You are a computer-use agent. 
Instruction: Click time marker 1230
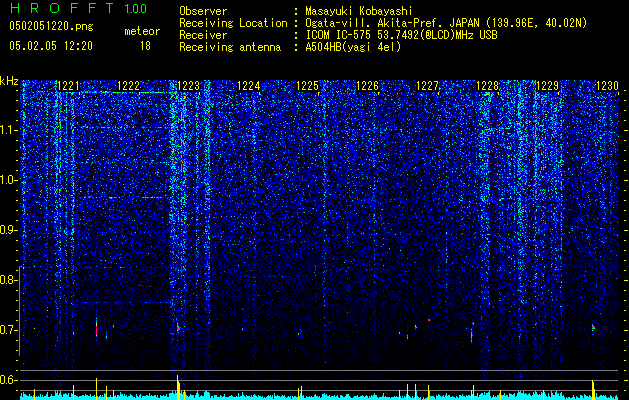607,86
